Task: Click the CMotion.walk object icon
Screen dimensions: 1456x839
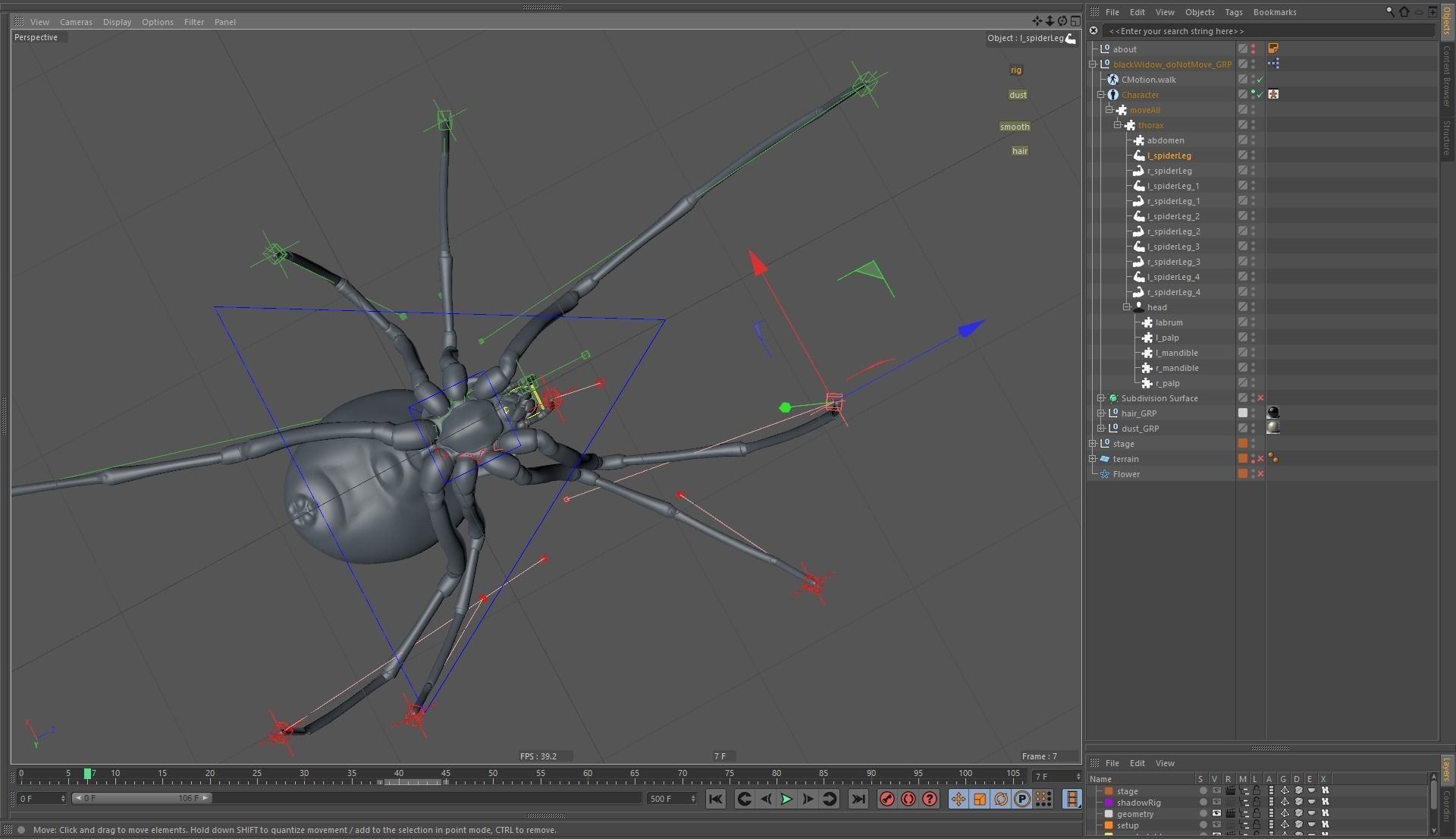Action: point(1112,80)
